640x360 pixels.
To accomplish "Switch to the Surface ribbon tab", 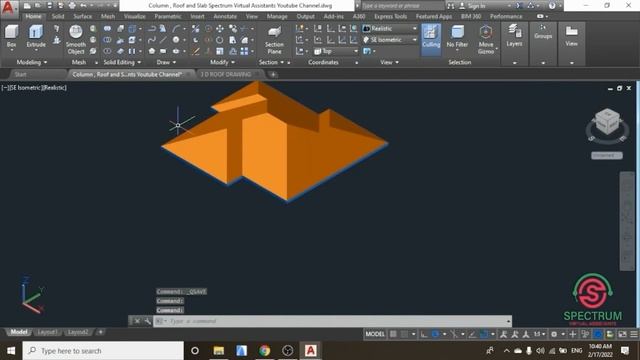I will 82,16.
